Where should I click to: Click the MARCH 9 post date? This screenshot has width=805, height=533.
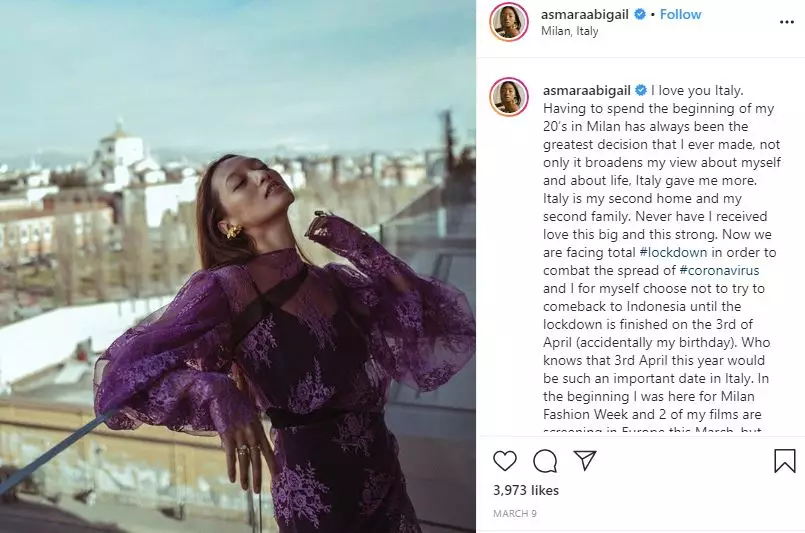click(x=514, y=513)
